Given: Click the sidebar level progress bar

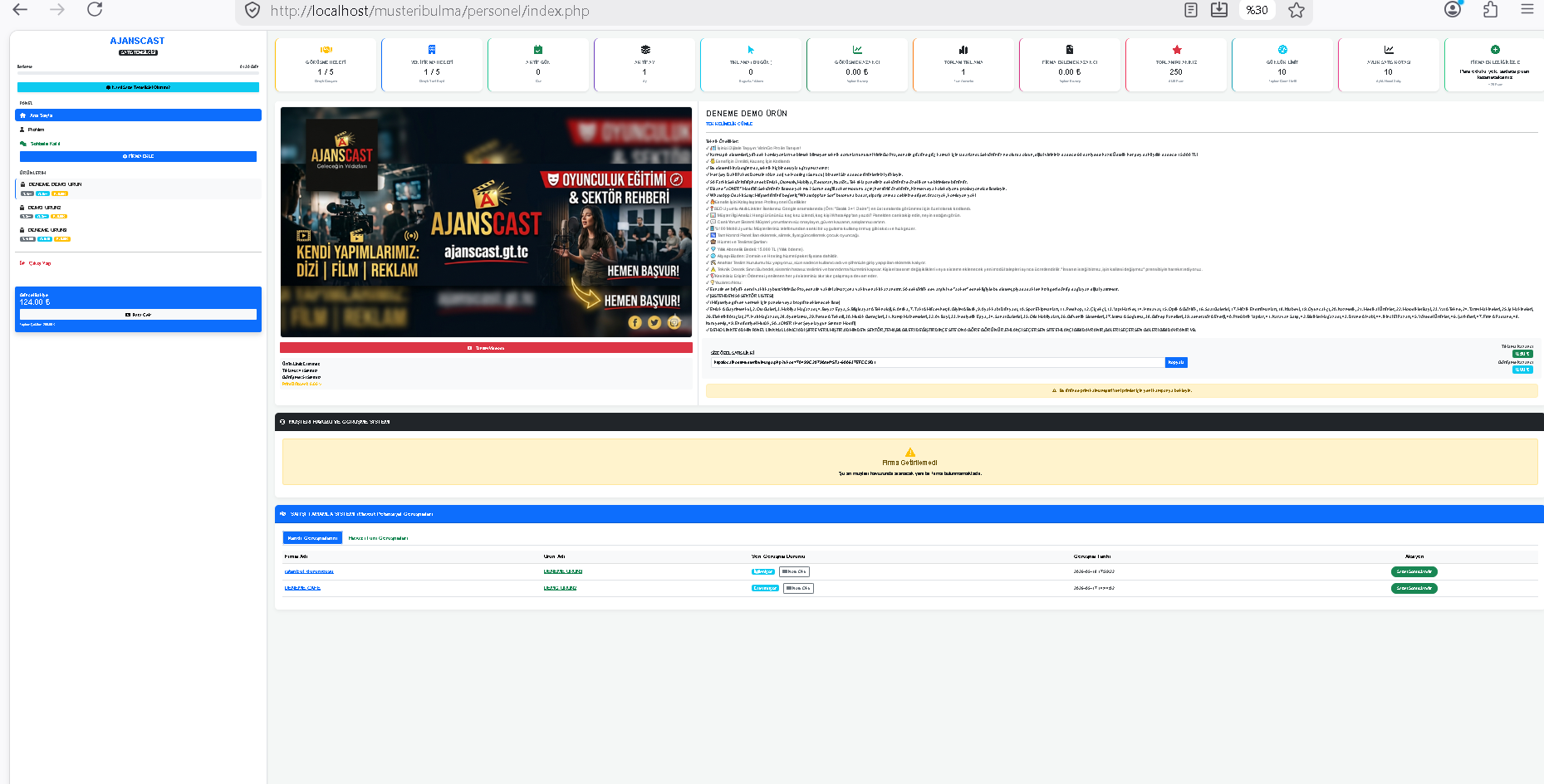Looking at the screenshot, I should pos(138,73).
